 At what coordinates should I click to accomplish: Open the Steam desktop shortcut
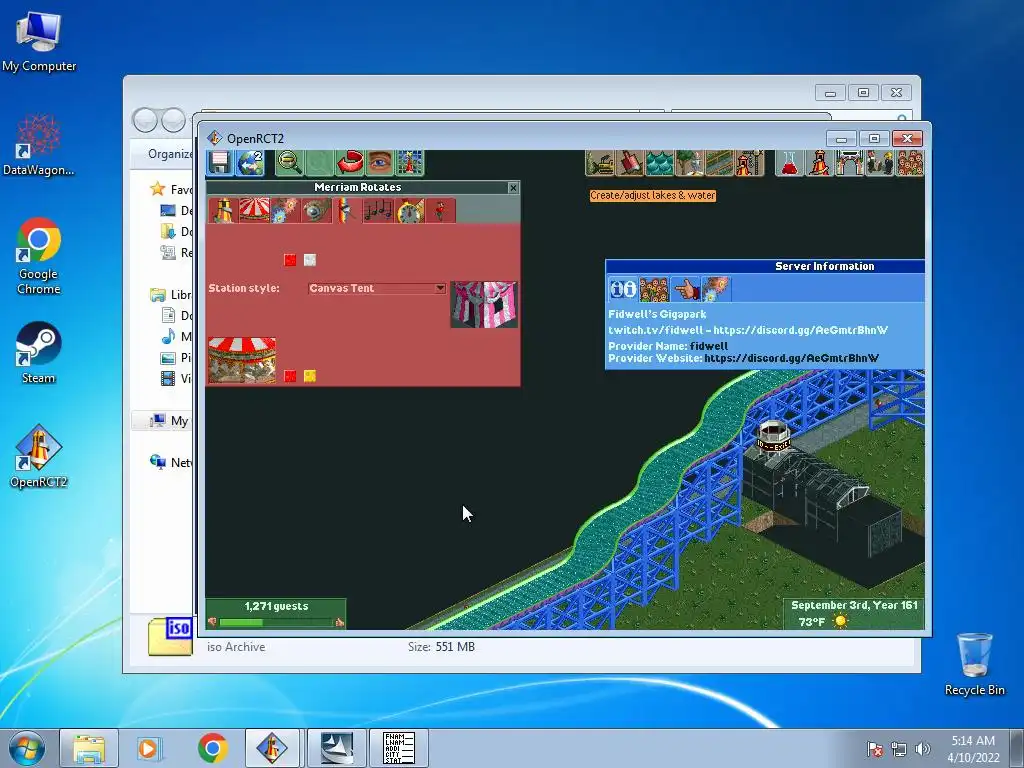pyautogui.click(x=39, y=353)
